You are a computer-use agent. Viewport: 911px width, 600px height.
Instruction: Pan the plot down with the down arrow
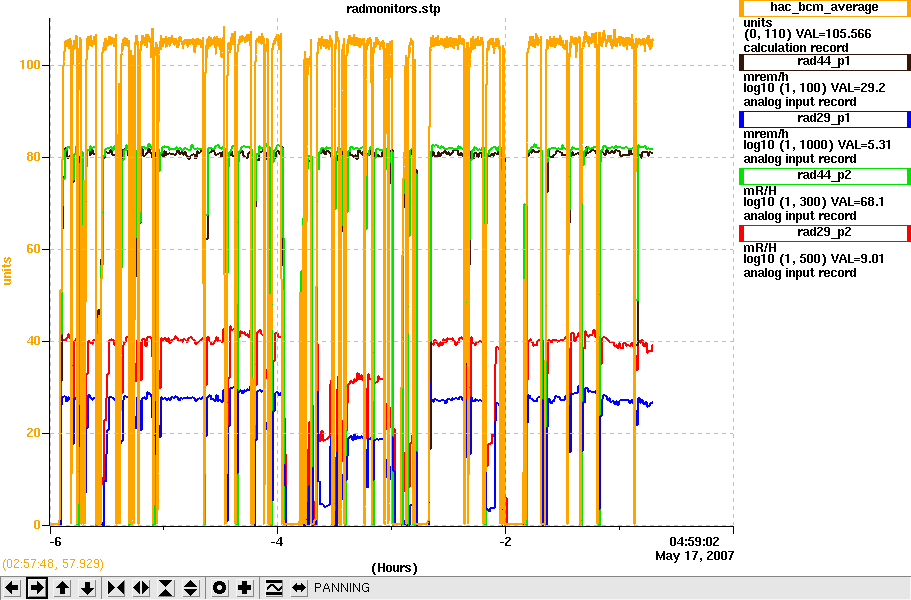coord(87,588)
